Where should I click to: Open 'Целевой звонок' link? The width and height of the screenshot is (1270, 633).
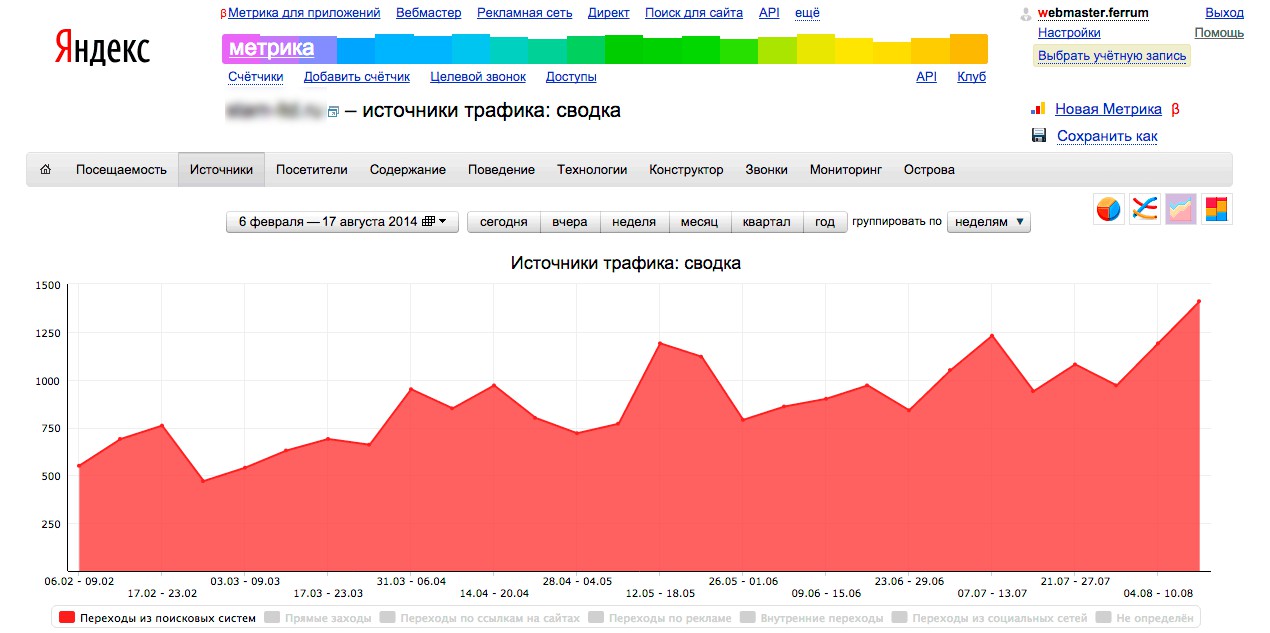point(478,77)
